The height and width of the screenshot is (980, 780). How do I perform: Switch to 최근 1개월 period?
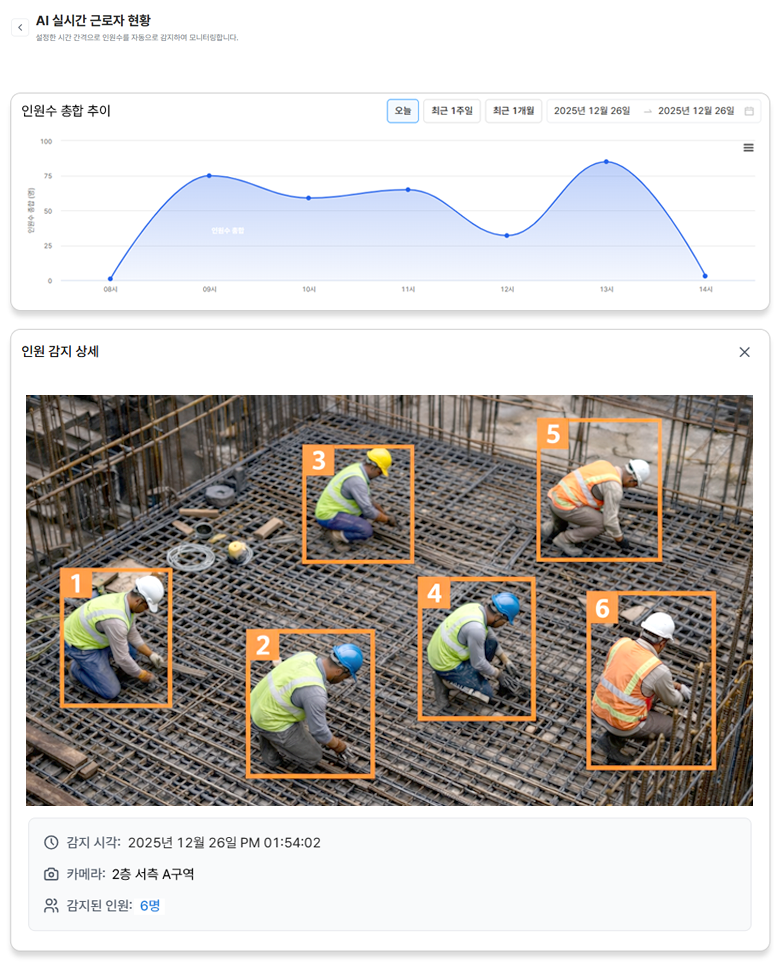pos(513,111)
